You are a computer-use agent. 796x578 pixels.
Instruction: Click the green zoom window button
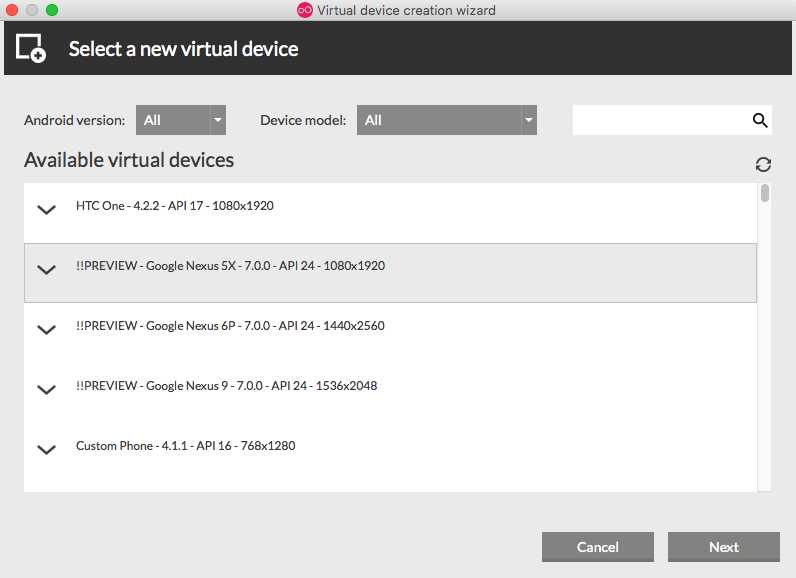(x=52, y=10)
